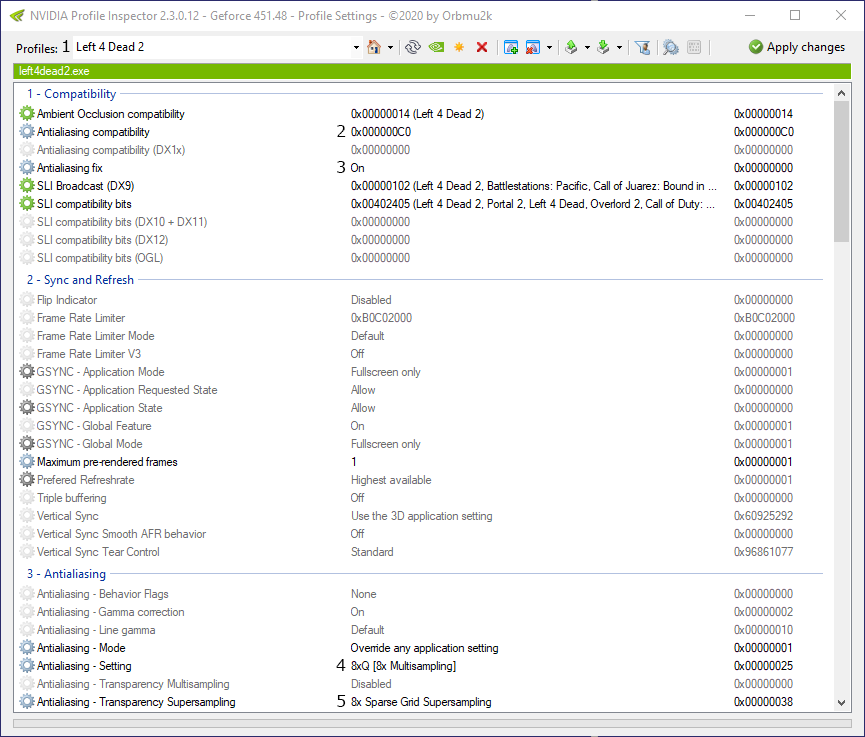Open the import profiles dropdown arrow

pyautogui.click(x=620, y=47)
